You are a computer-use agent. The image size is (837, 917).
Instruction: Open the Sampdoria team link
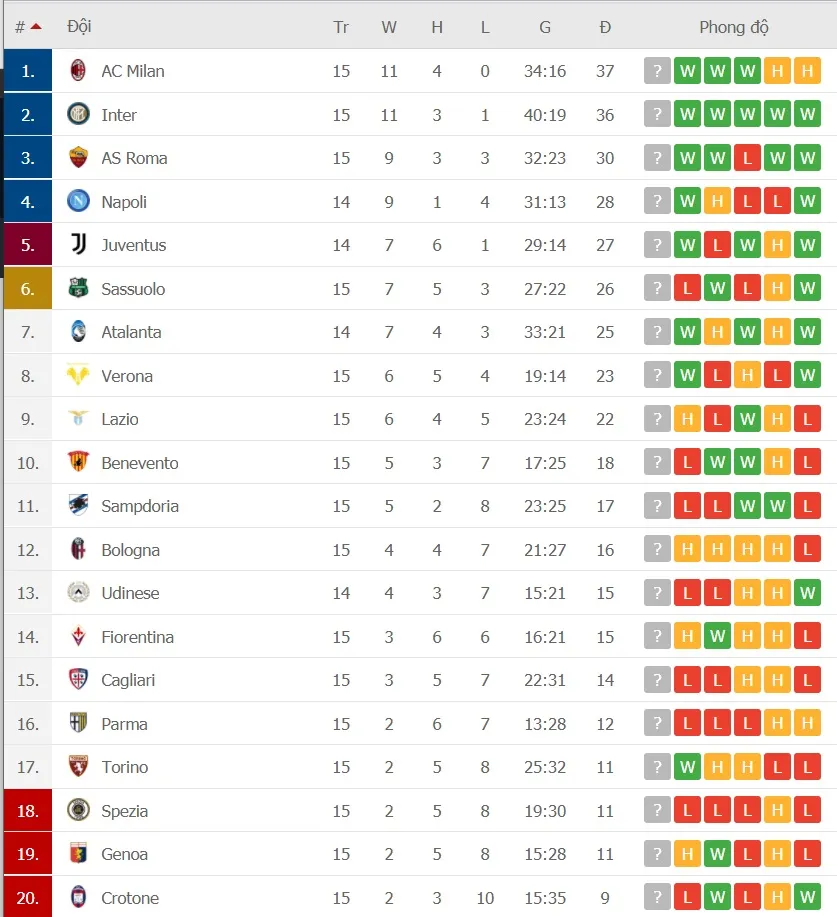140,506
